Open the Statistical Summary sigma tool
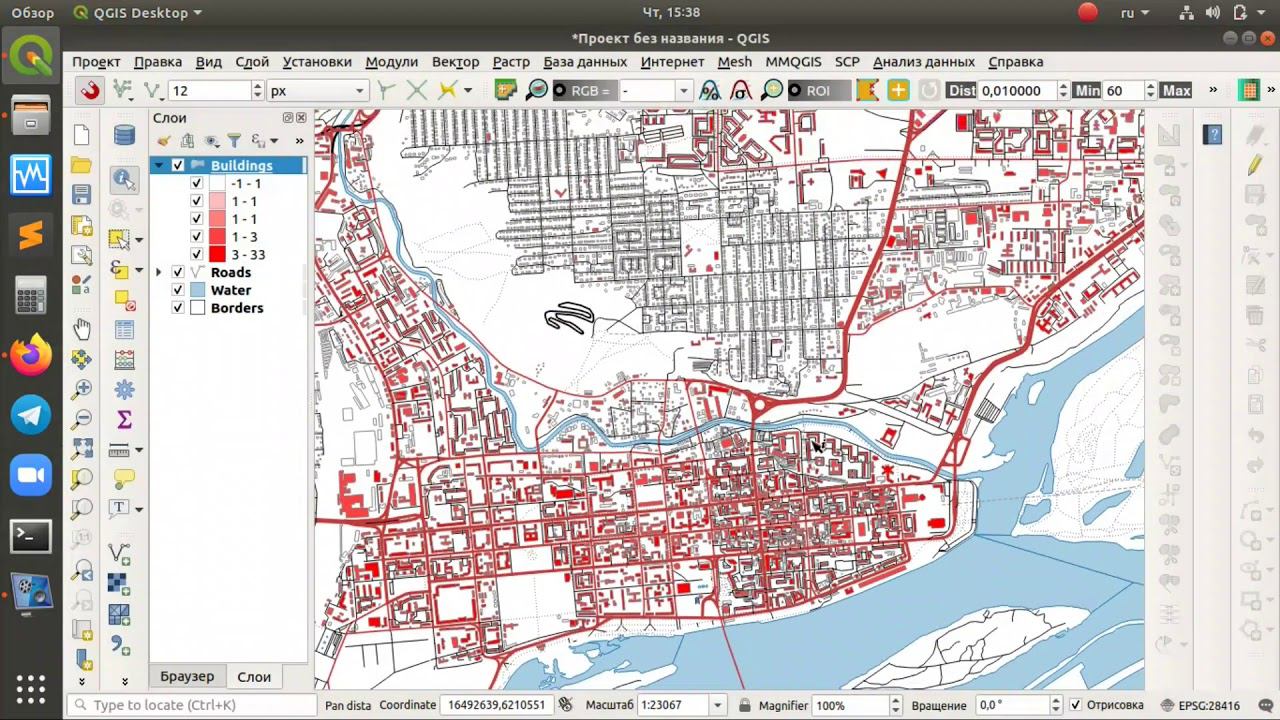The height and width of the screenshot is (720, 1280). click(124, 419)
